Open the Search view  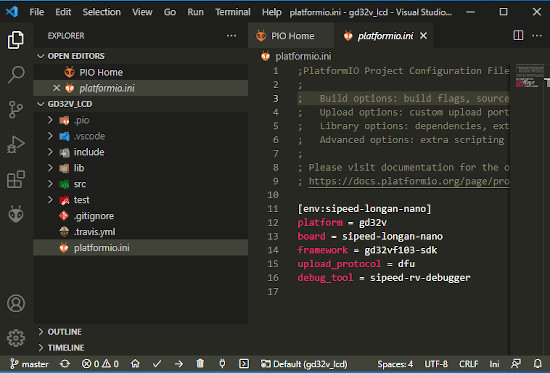(16, 74)
